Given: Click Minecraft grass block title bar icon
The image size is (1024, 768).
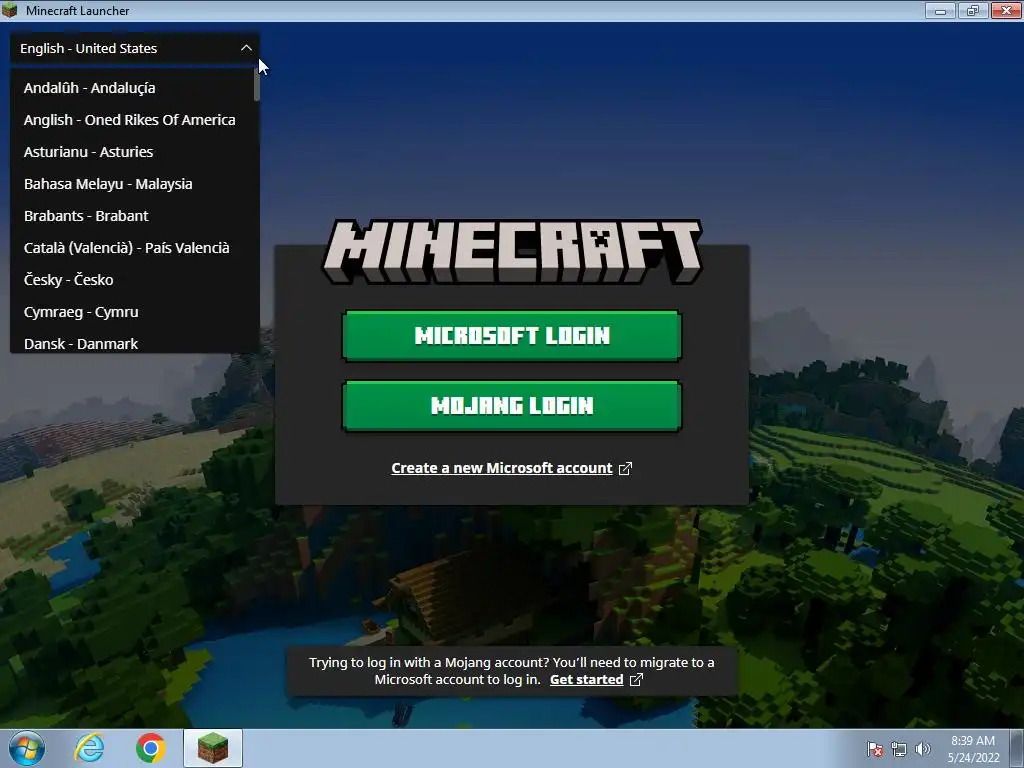Looking at the screenshot, I should pyautogui.click(x=10, y=10).
